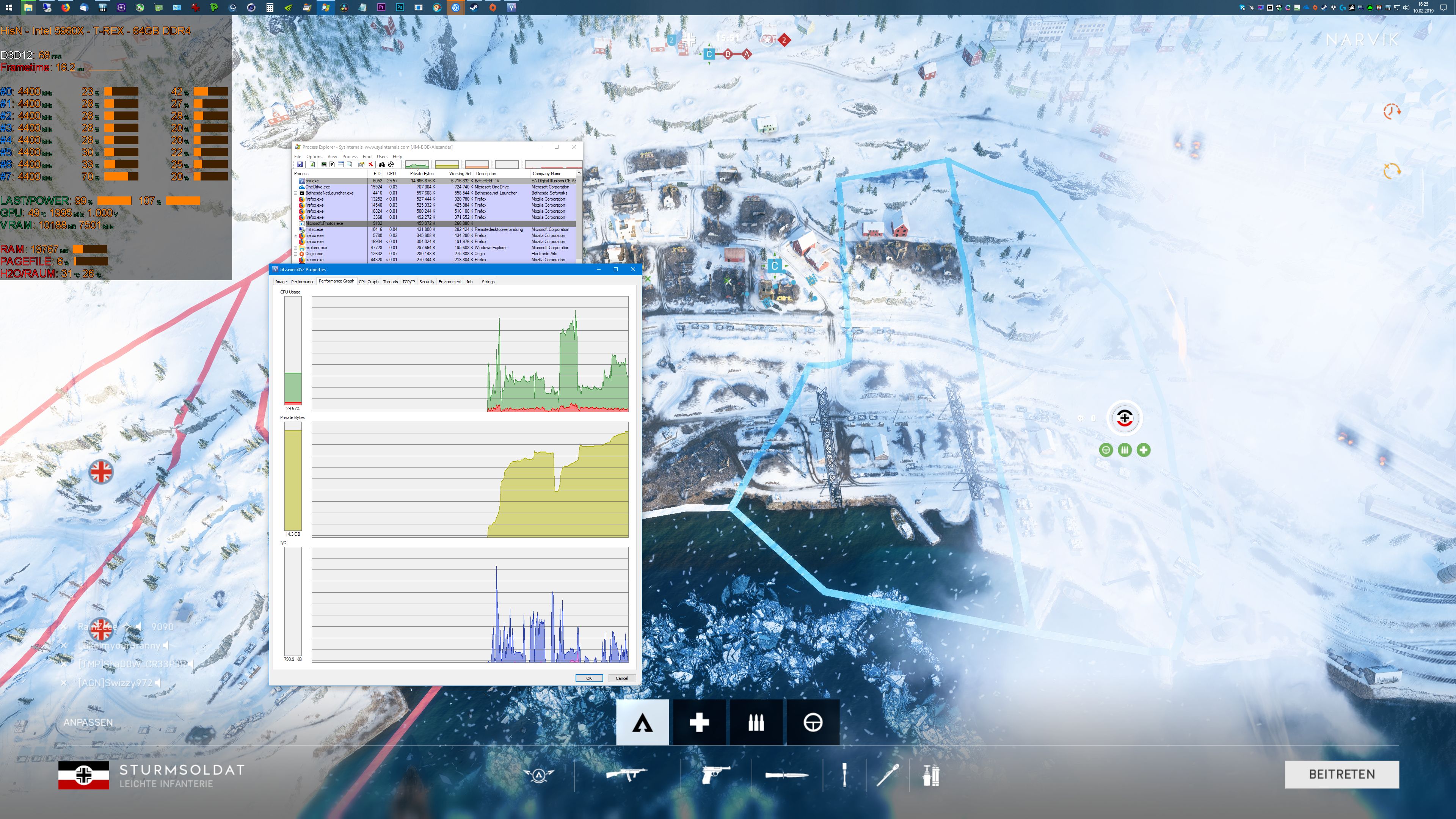Collapse the explorer.exe process tree
1456x819 pixels.
tap(296, 248)
